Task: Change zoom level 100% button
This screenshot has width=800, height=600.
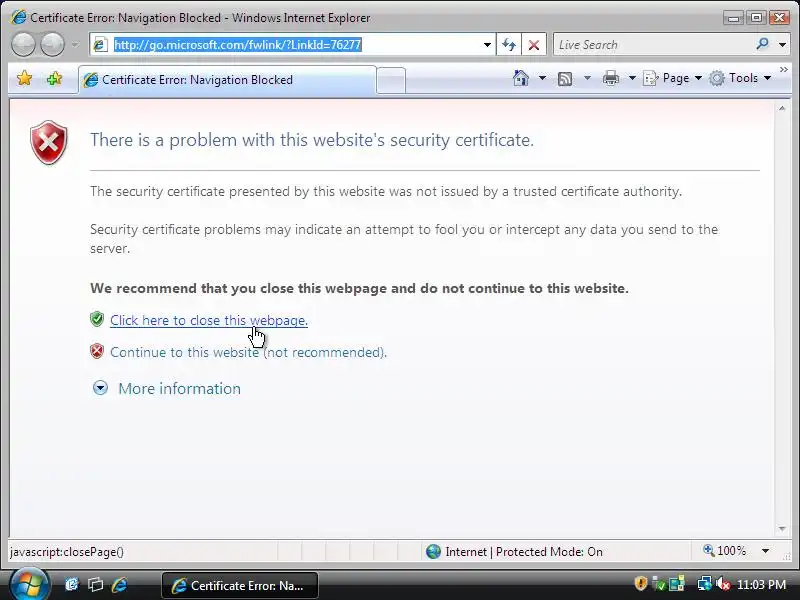Action: click(x=725, y=551)
